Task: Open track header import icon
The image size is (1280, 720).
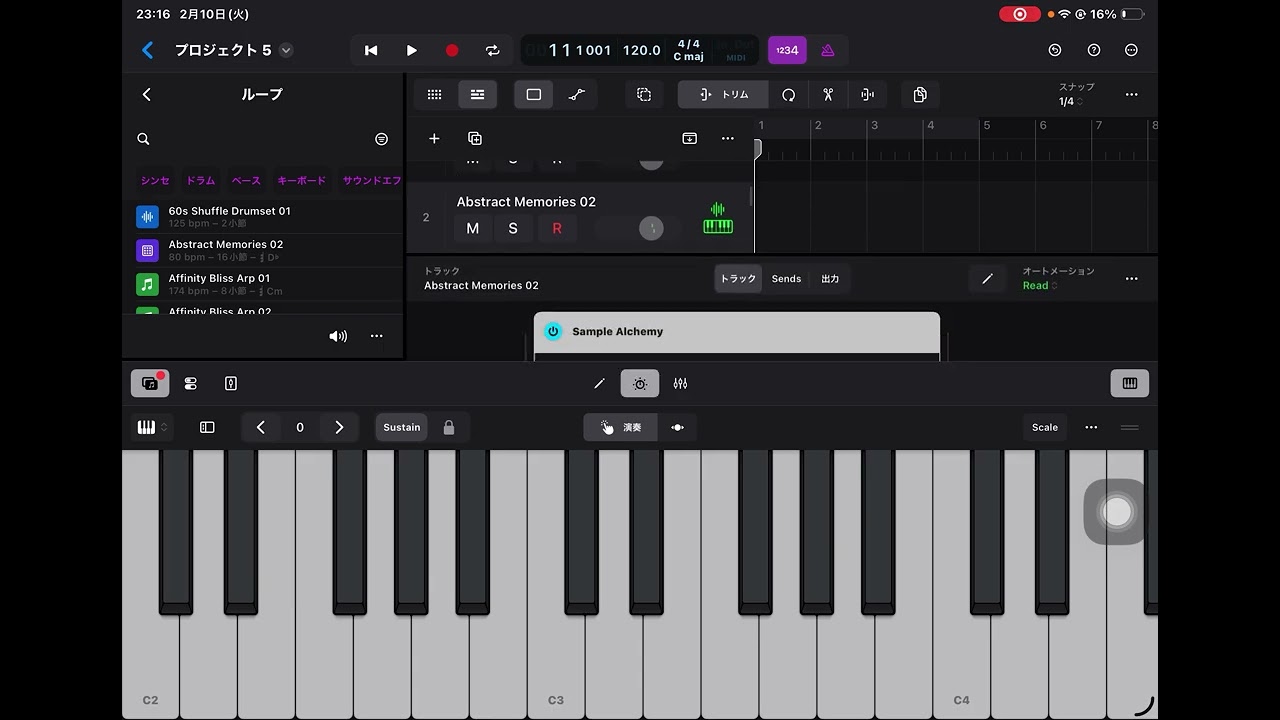Action: pyautogui.click(x=689, y=139)
